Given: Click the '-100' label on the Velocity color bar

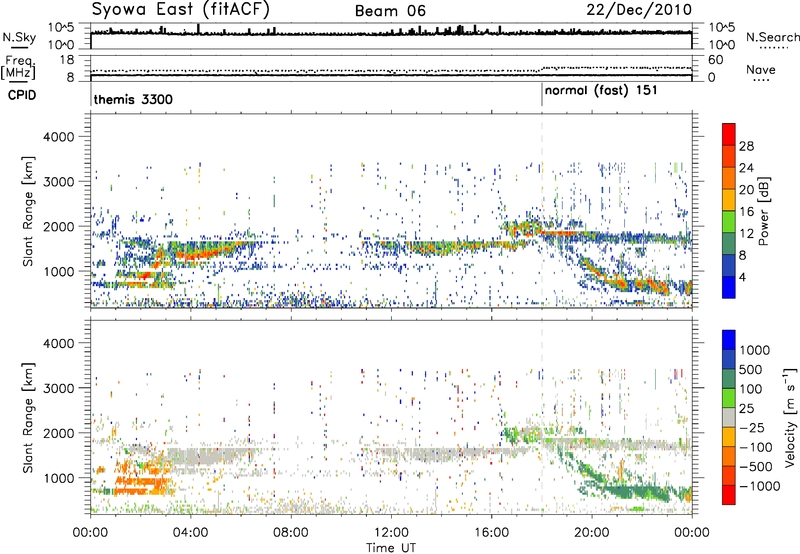Looking at the screenshot, I should click(x=755, y=447).
